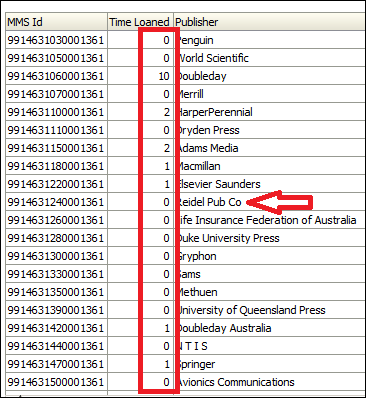
Task: Select MMS Id 9914631470001361
Action: (x=56, y=364)
